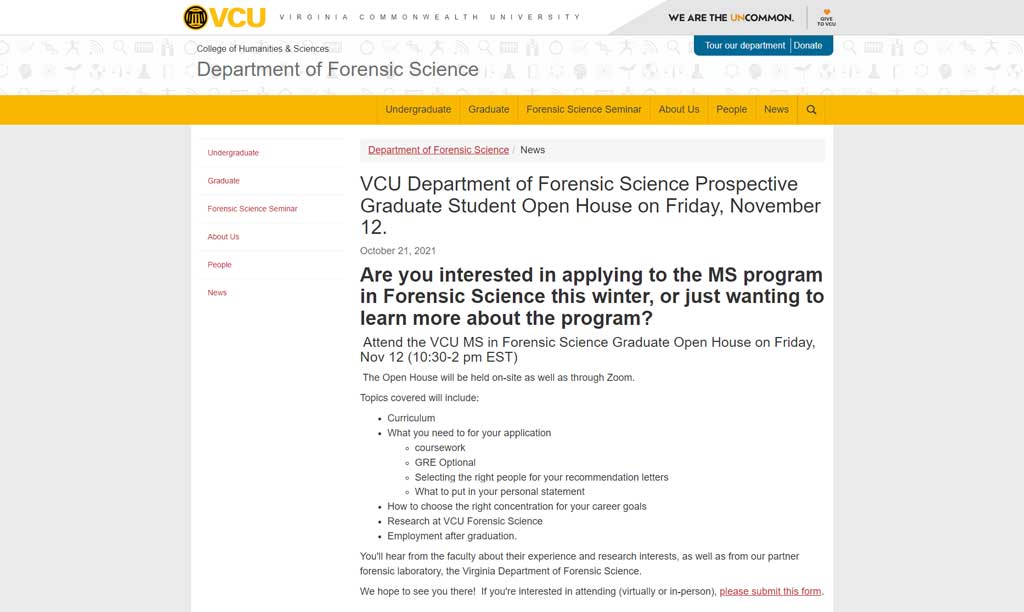Open the search magnifier in the navigation bar
The height and width of the screenshot is (612, 1024).
(x=811, y=110)
